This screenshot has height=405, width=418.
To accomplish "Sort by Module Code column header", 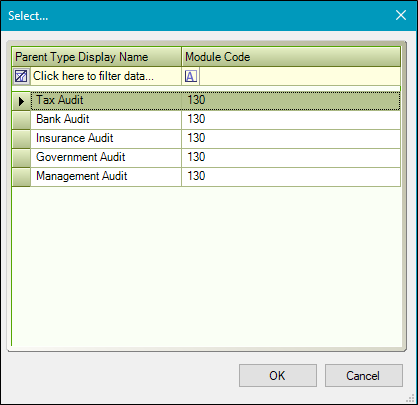I will tap(291, 57).
